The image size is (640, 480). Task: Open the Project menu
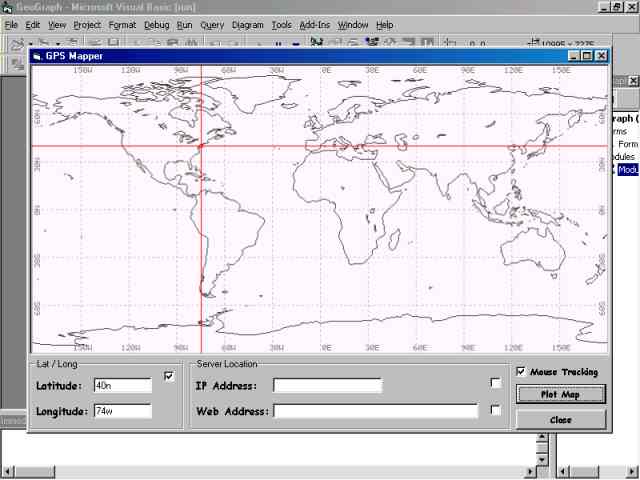87,24
